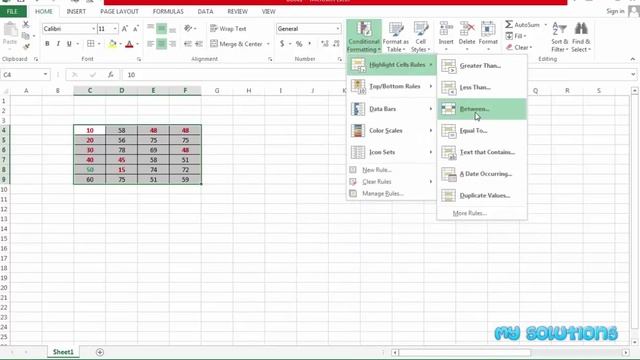The width and height of the screenshot is (640, 360).
Task: Click the Sheet1 tab
Action: click(63, 352)
